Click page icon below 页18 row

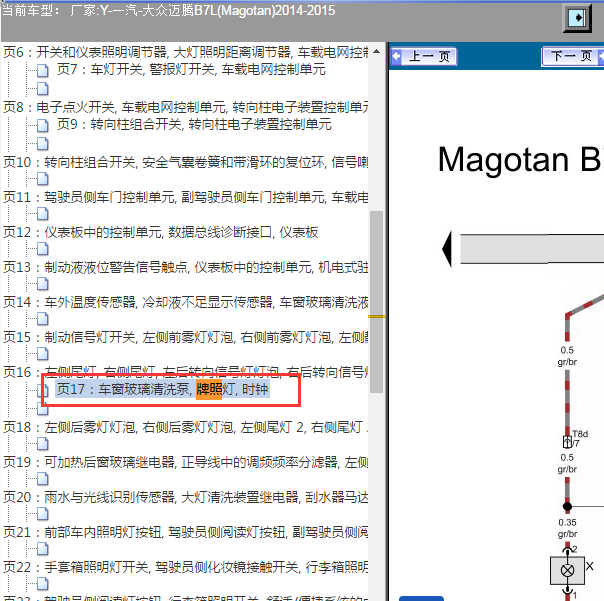pos(43,444)
